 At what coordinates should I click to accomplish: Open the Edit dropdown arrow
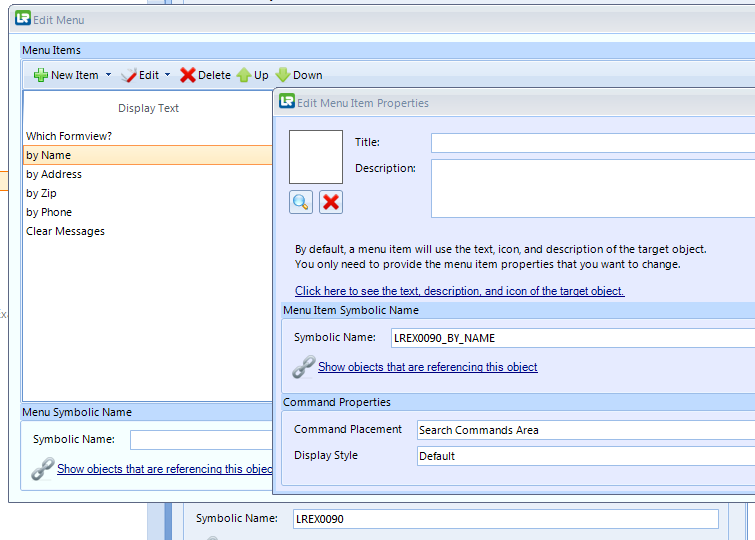[168, 75]
